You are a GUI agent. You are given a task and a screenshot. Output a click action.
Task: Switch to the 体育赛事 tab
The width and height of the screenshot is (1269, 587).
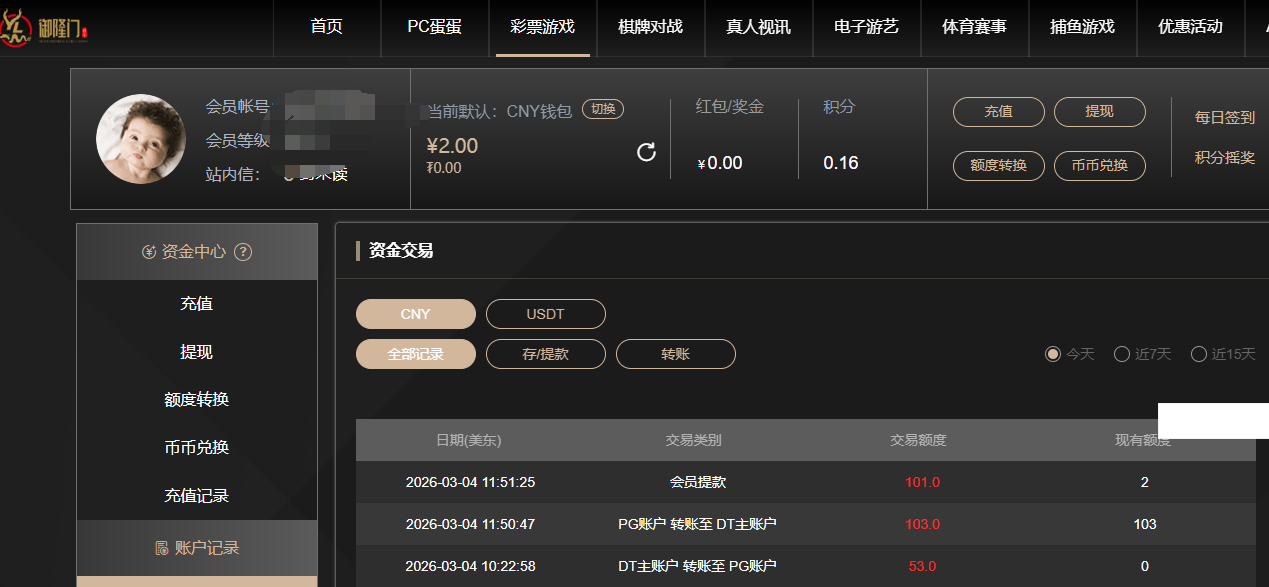(x=975, y=28)
